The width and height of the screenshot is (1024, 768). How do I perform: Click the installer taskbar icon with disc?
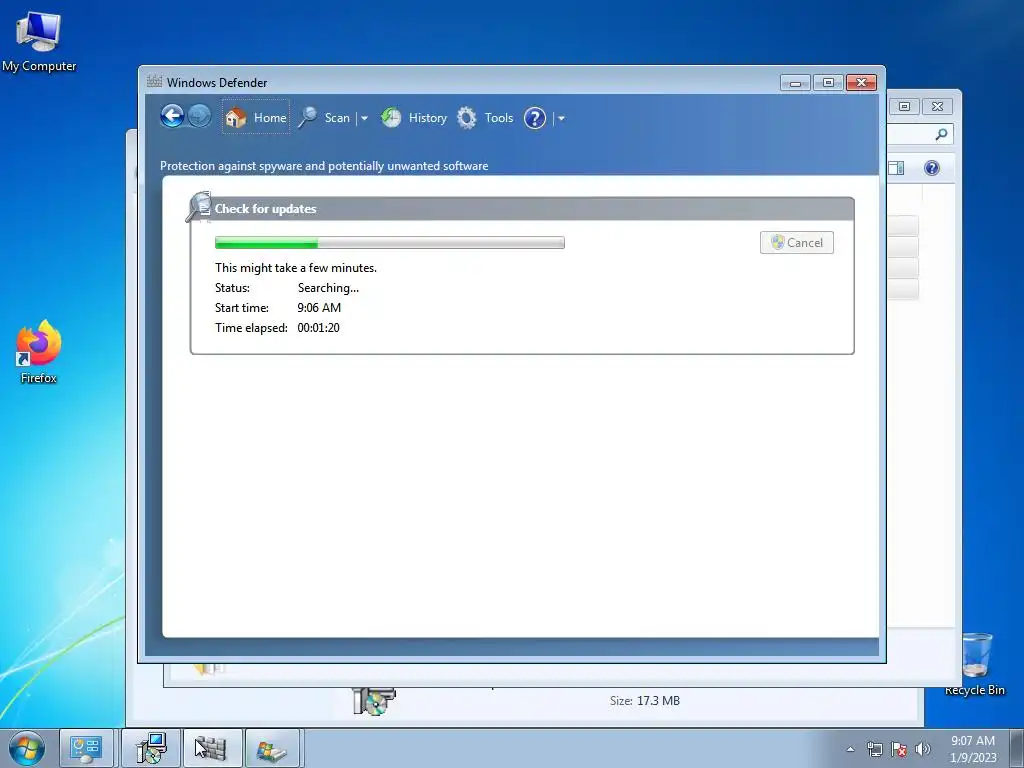coord(151,748)
